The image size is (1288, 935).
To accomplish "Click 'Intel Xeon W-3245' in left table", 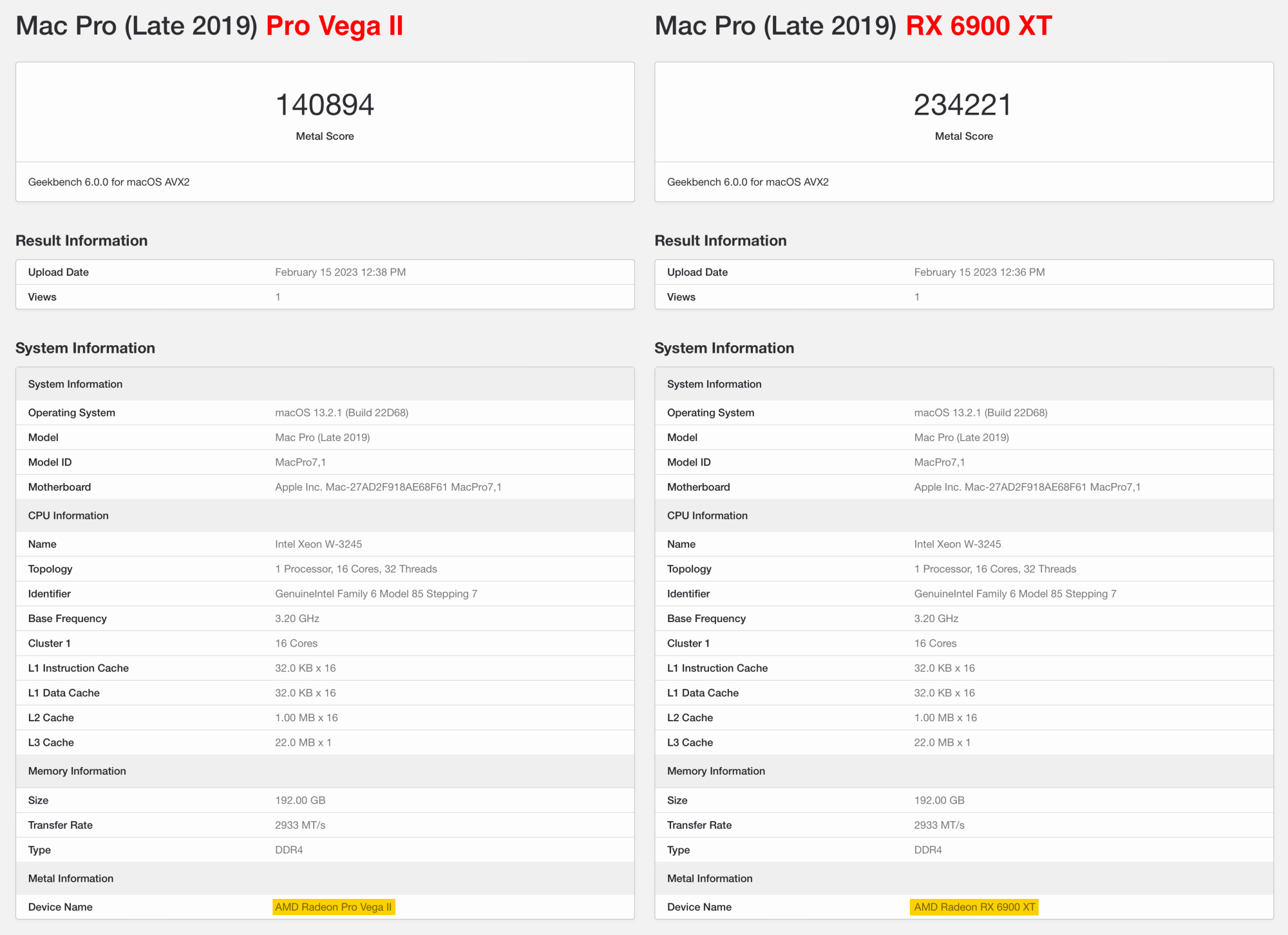I will click(x=318, y=544).
